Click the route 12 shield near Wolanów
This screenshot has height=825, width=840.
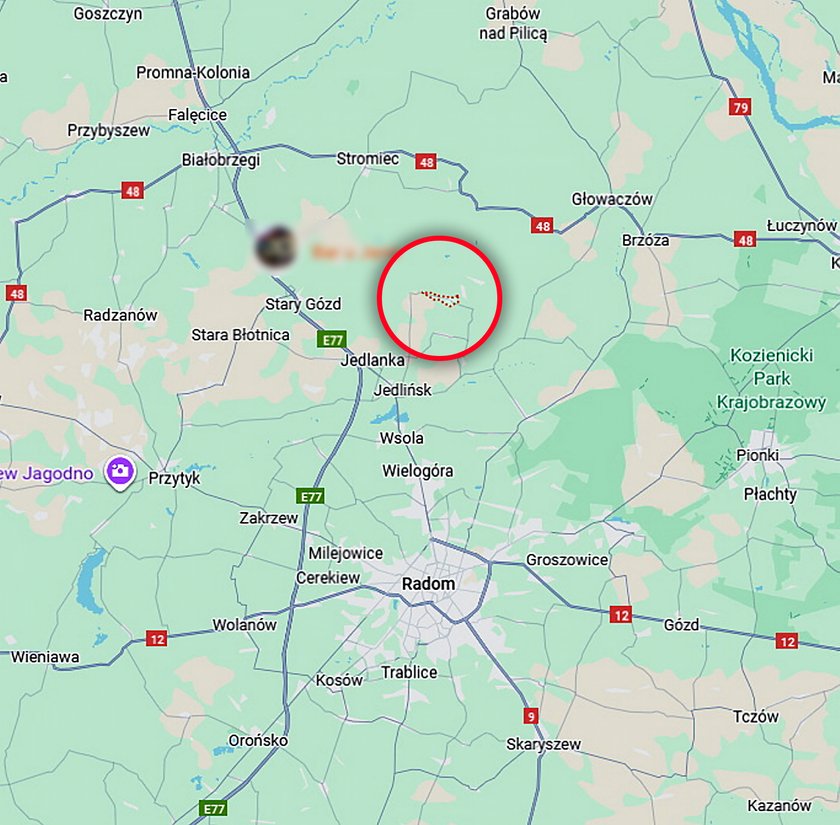(x=157, y=639)
